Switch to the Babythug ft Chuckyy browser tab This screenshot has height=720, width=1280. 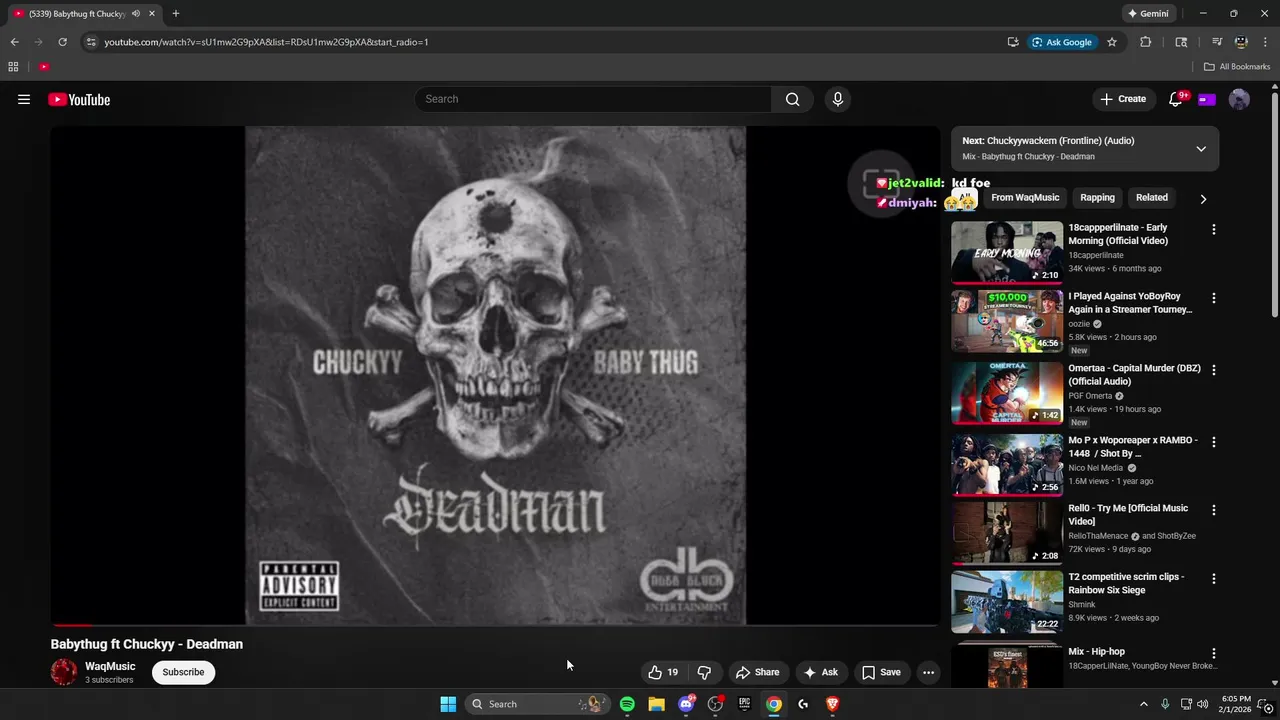pos(83,14)
